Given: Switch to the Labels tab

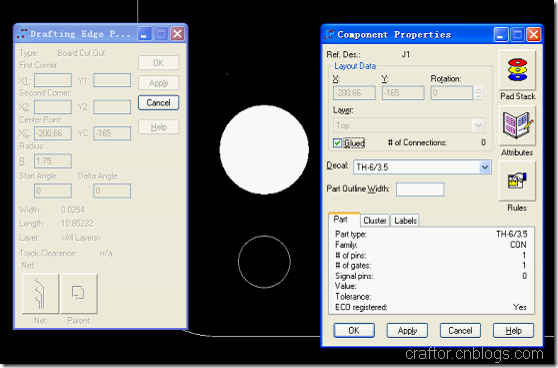Looking at the screenshot, I should [x=405, y=221].
